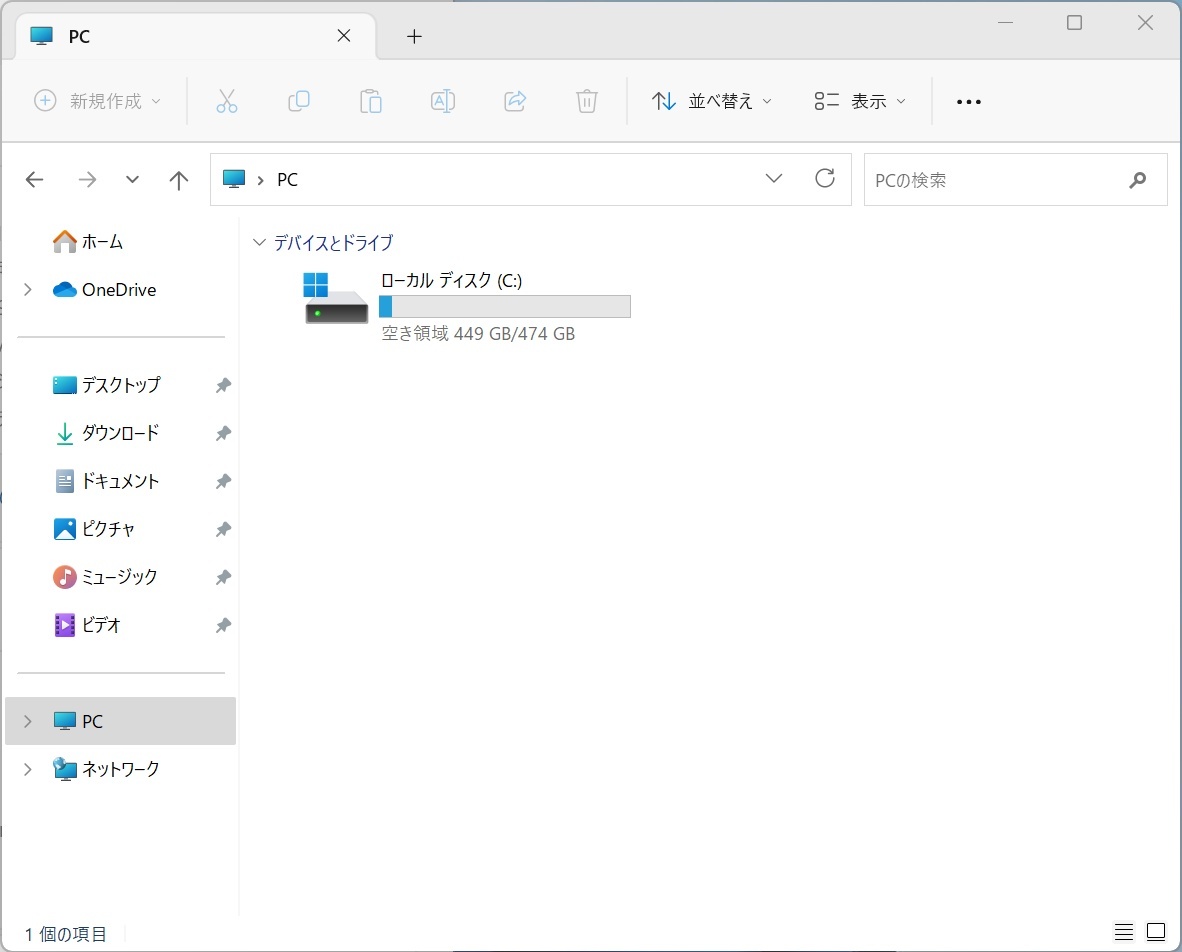Switch to details view in status bar
The width and height of the screenshot is (1182, 952).
(1124, 932)
